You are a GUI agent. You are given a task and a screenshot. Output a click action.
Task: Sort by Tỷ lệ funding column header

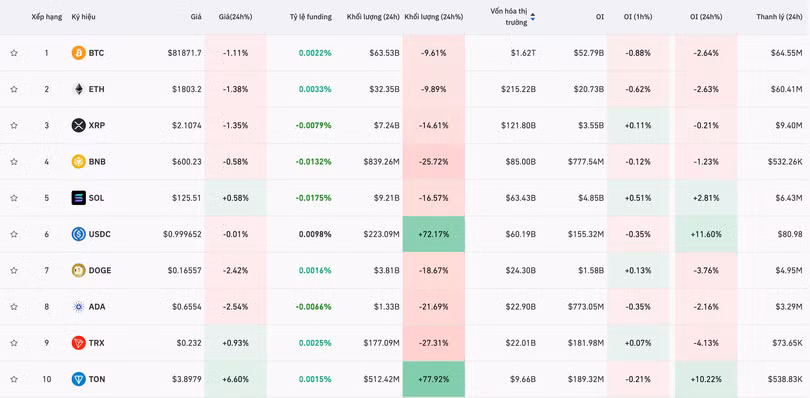click(310, 17)
